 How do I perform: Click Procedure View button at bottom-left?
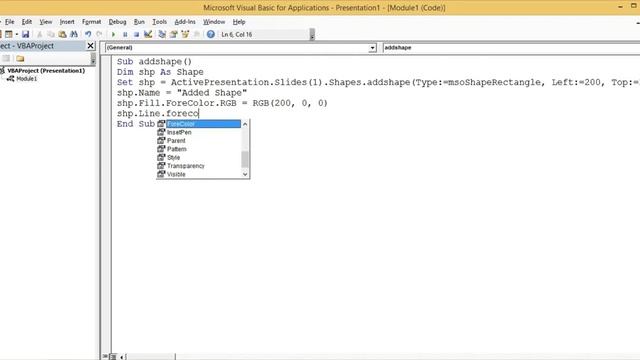pyautogui.click(x=105, y=357)
